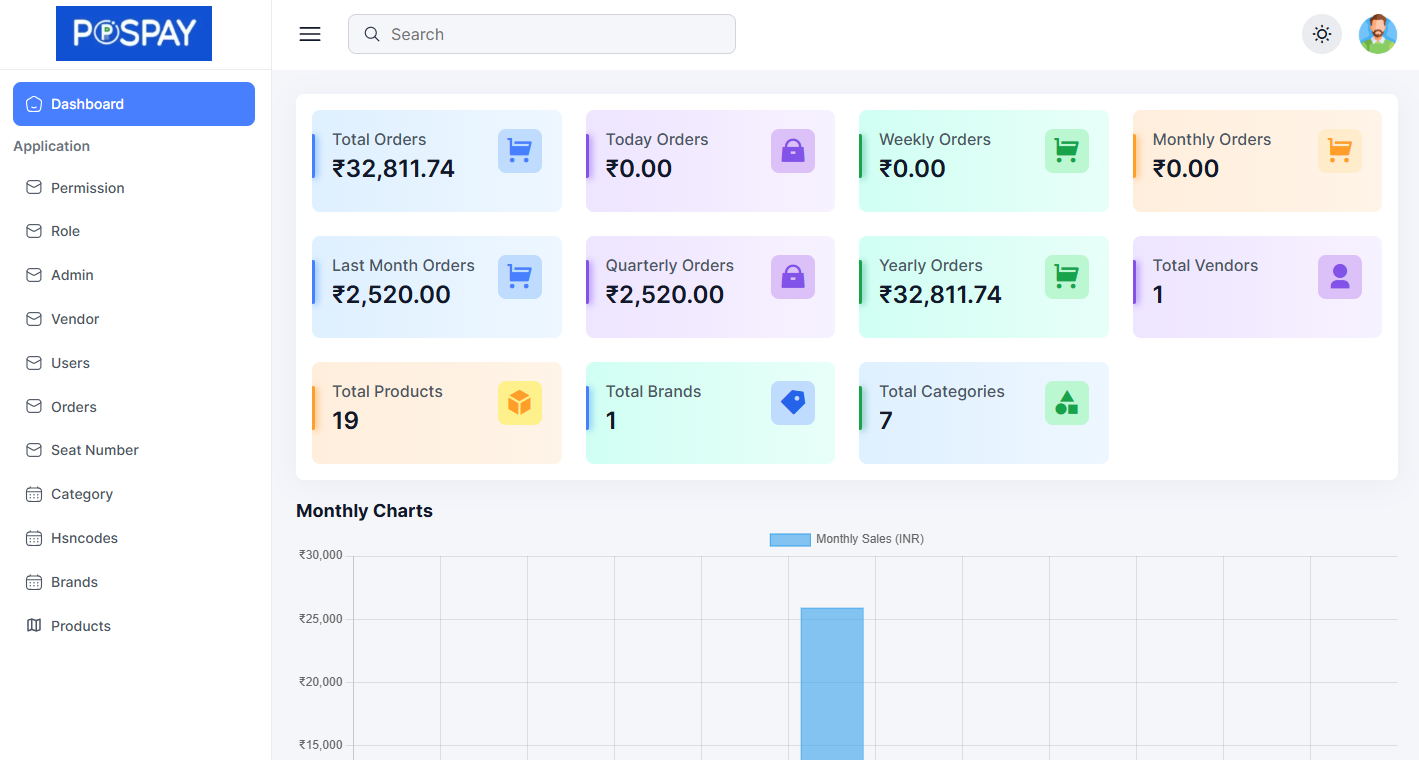Click the hamburger menu icon
The width and height of the screenshot is (1419, 760).
(x=310, y=34)
